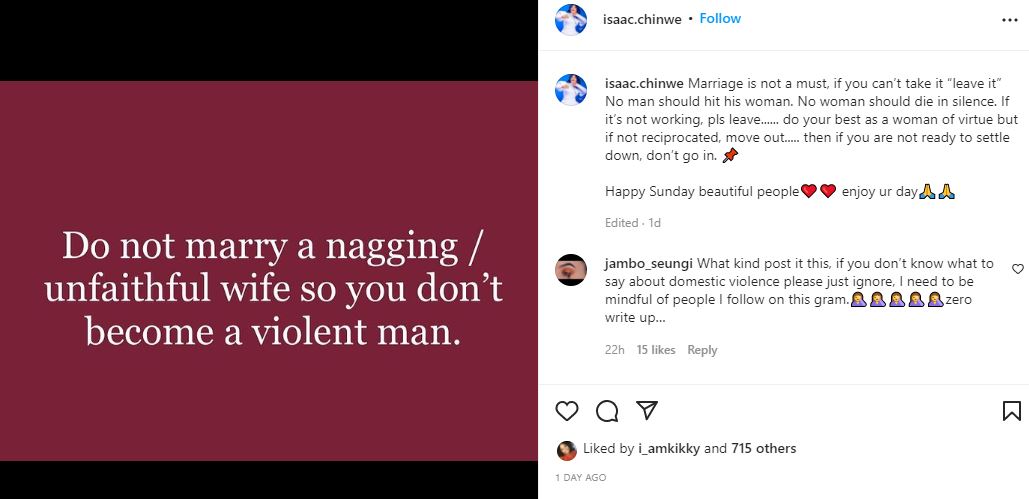
Task: View jambo_seungi's profile picture
Action: click(571, 270)
